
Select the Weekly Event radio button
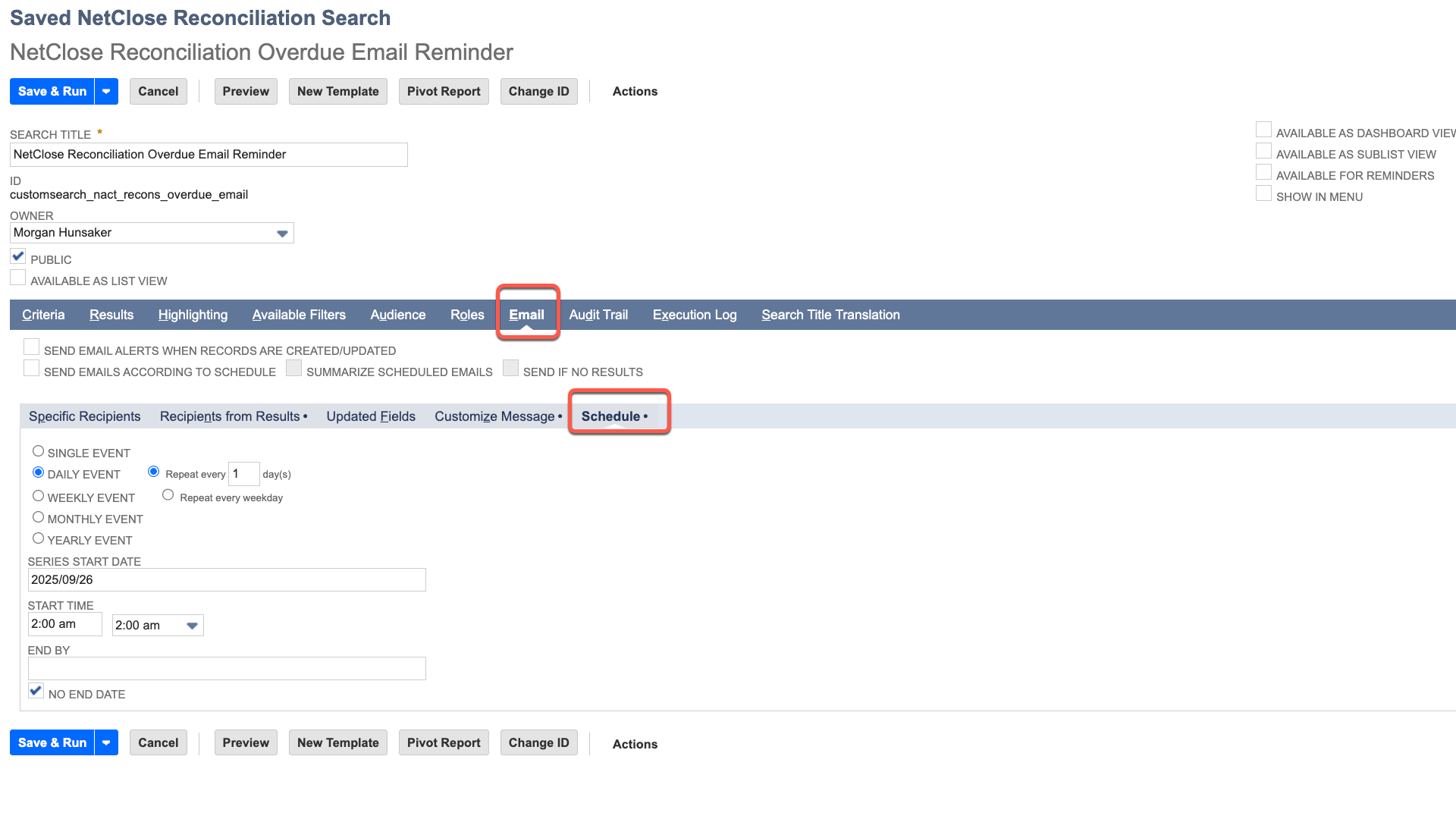tap(38, 496)
